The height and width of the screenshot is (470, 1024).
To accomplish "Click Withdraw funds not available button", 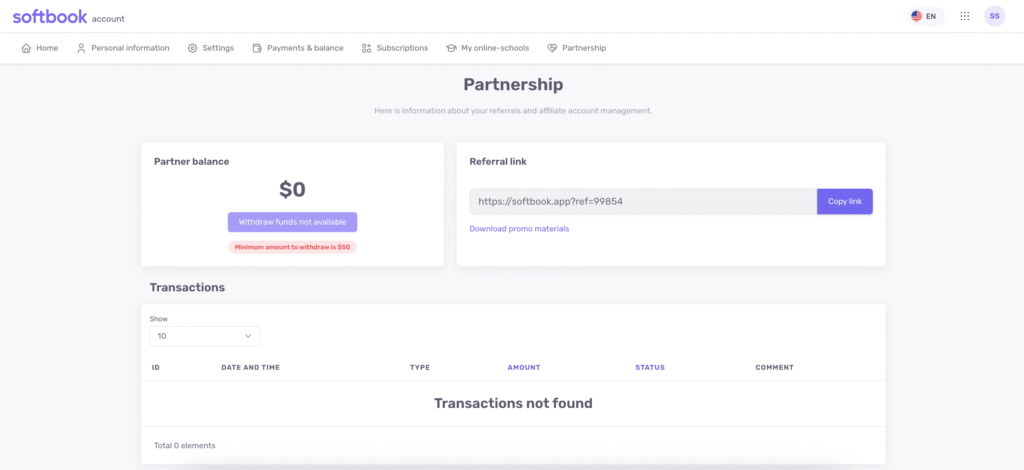I will pyautogui.click(x=293, y=222).
